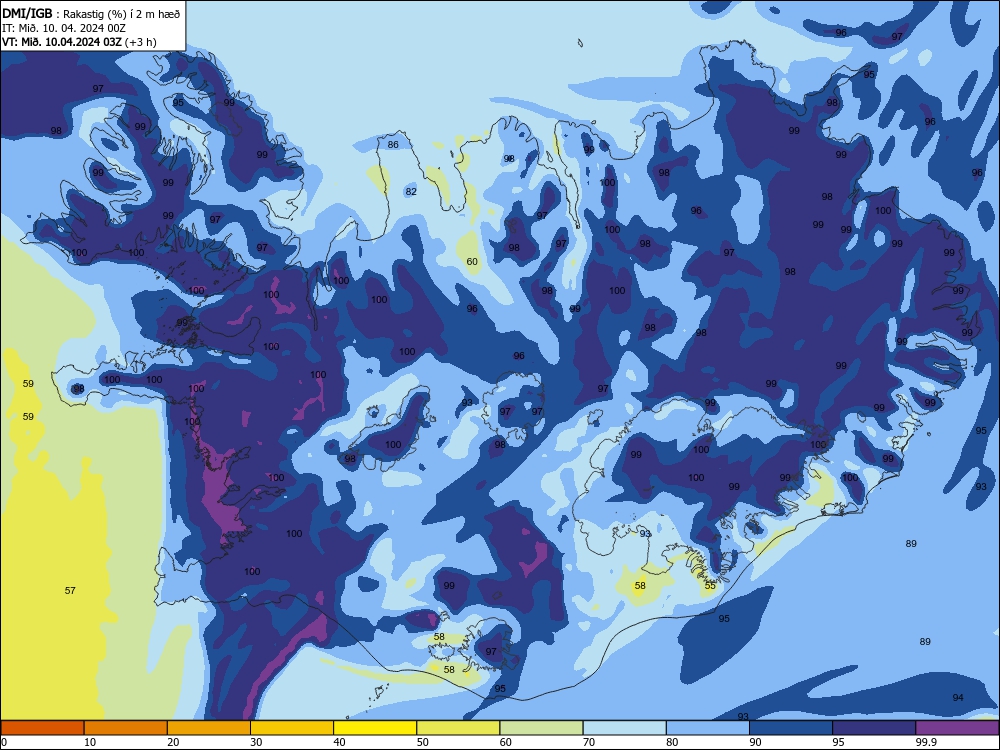Image resolution: width=1000 pixels, height=750 pixels.
Task: Click the "82" humidity value on the map
Action: tap(411, 191)
